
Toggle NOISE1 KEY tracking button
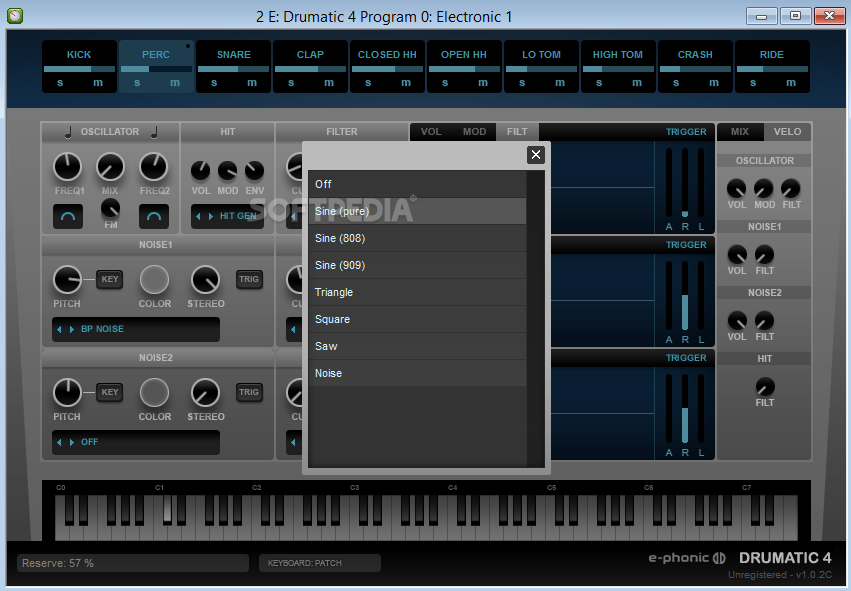tap(110, 279)
